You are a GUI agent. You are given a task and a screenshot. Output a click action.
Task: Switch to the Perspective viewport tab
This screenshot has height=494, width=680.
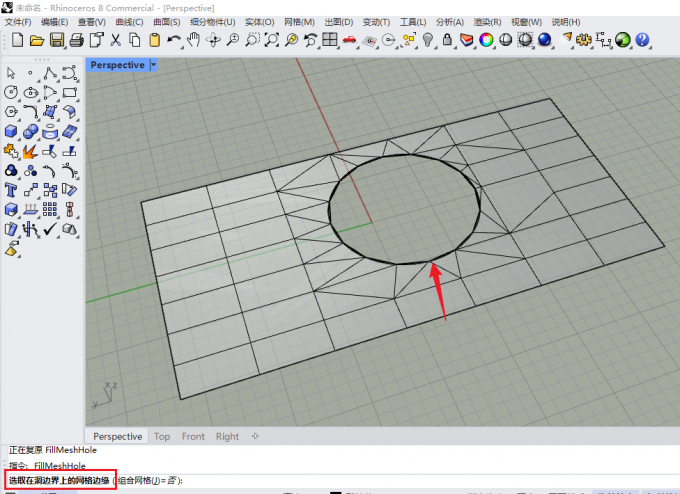(118, 436)
